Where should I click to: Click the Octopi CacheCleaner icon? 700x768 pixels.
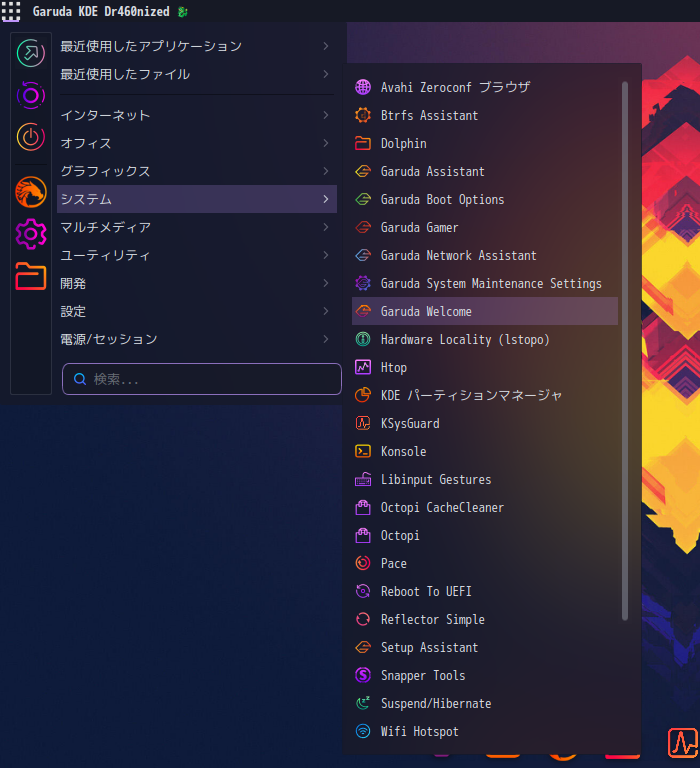(x=363, y=507)
